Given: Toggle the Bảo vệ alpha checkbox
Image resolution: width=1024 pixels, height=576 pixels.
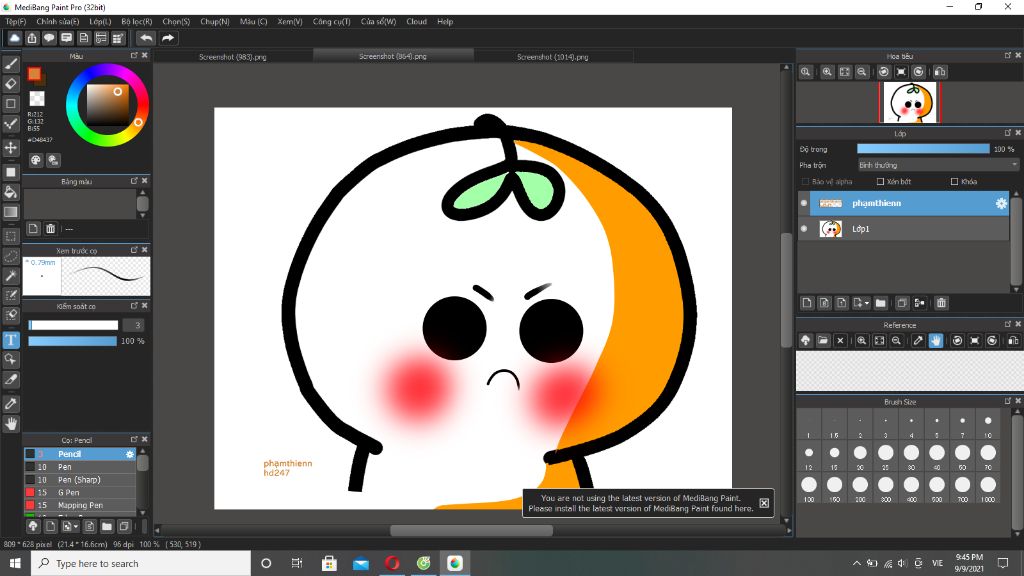Looking at the screenshot, I should click(x=805, y=182).
